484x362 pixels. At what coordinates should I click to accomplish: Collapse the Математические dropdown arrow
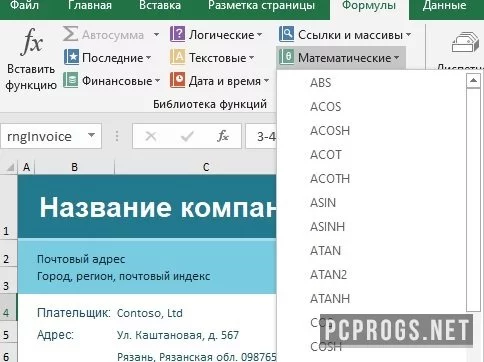(x=396, y=58)
